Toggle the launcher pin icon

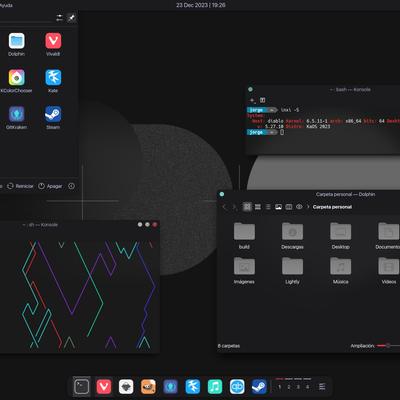(71, 18)
